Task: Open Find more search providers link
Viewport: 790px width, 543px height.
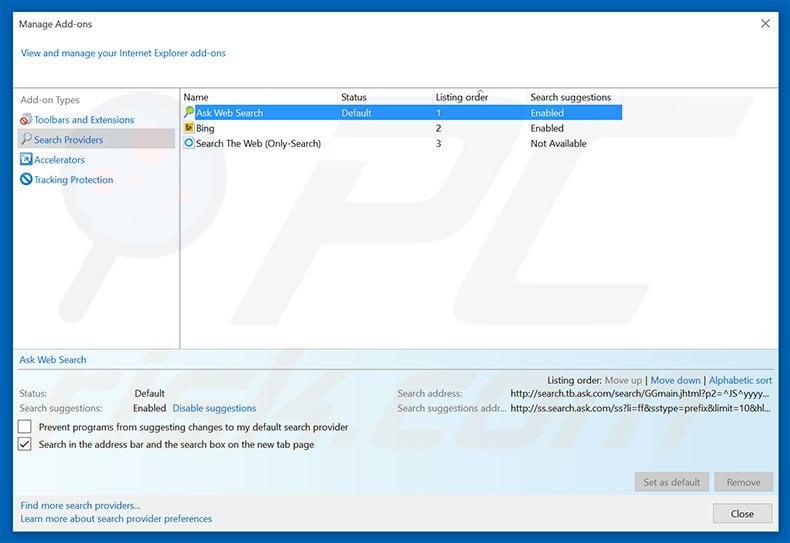Action: 80,505
